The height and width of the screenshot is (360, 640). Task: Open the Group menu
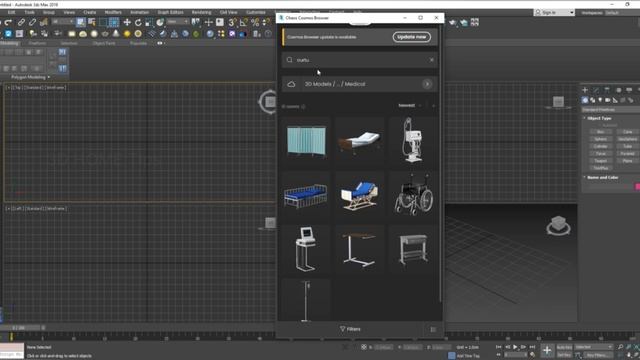coord(49,12)
